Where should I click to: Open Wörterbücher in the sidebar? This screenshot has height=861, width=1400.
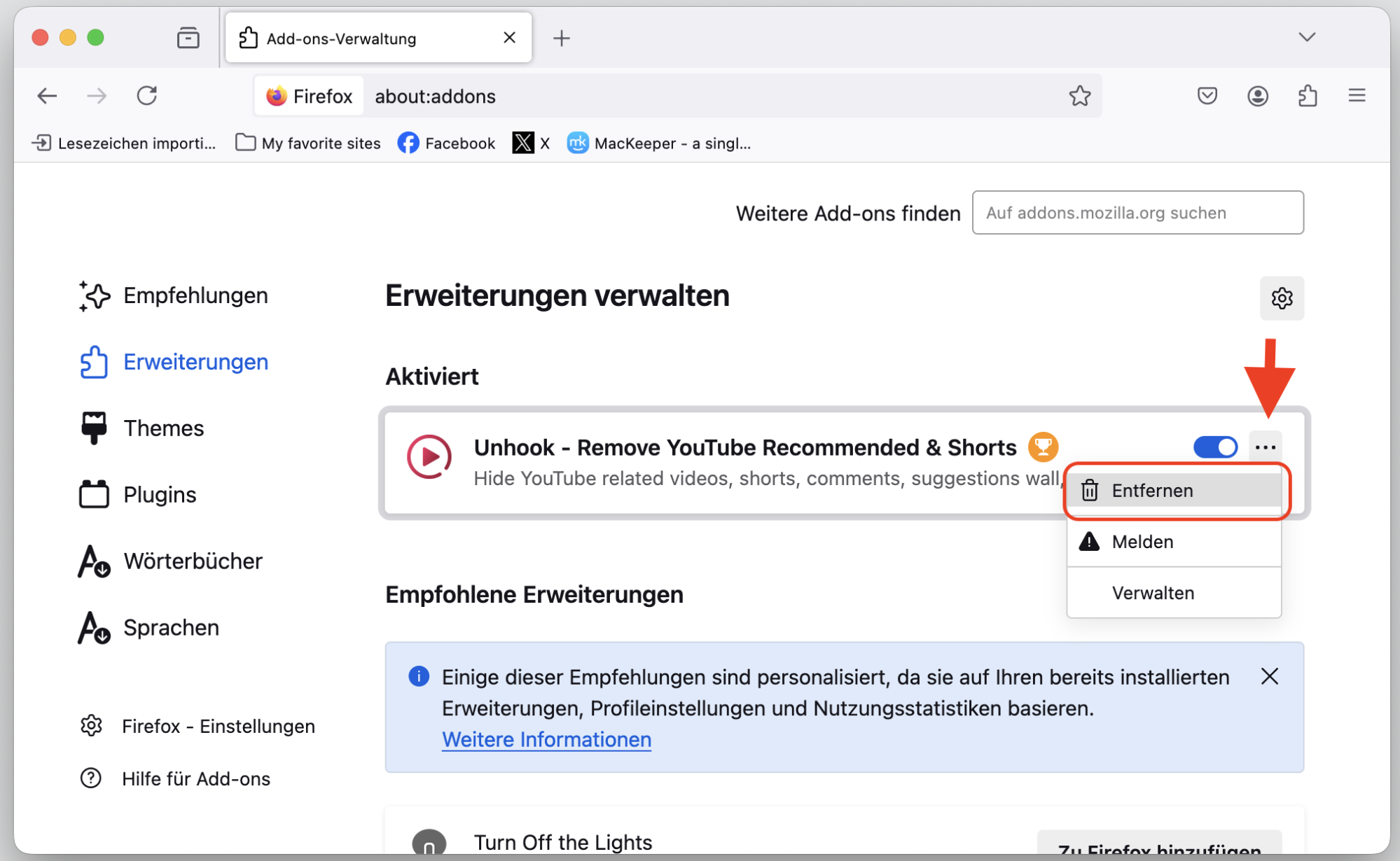[170, 561]
